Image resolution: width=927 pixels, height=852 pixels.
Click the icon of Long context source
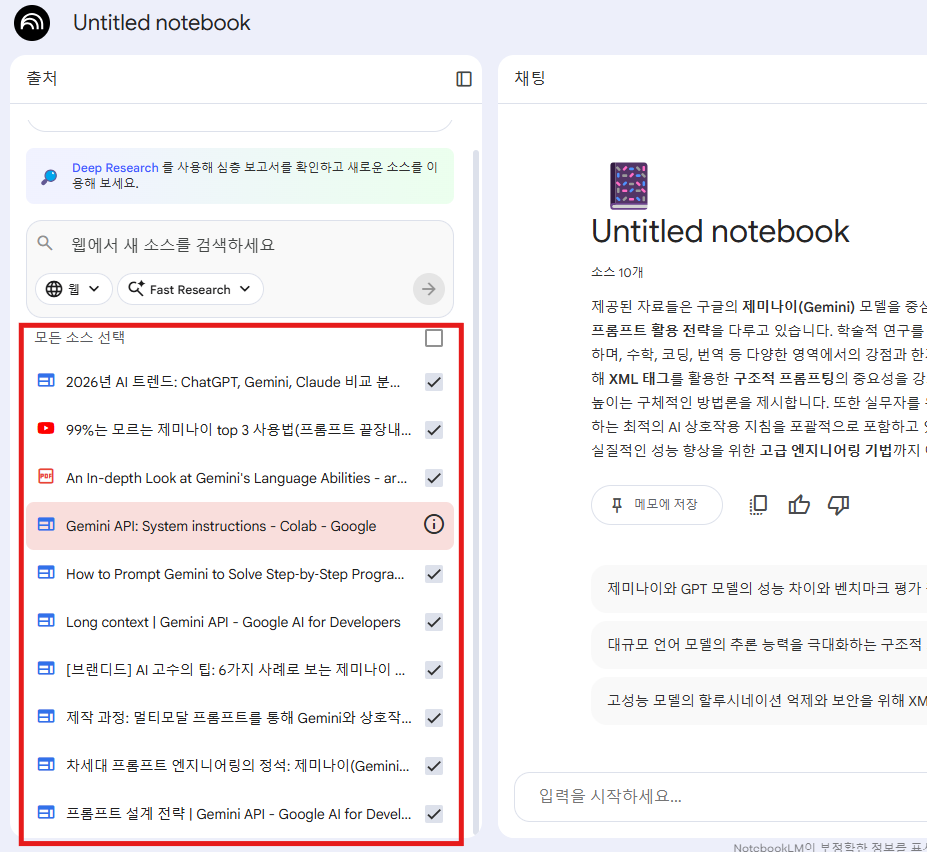click(46, 620)
